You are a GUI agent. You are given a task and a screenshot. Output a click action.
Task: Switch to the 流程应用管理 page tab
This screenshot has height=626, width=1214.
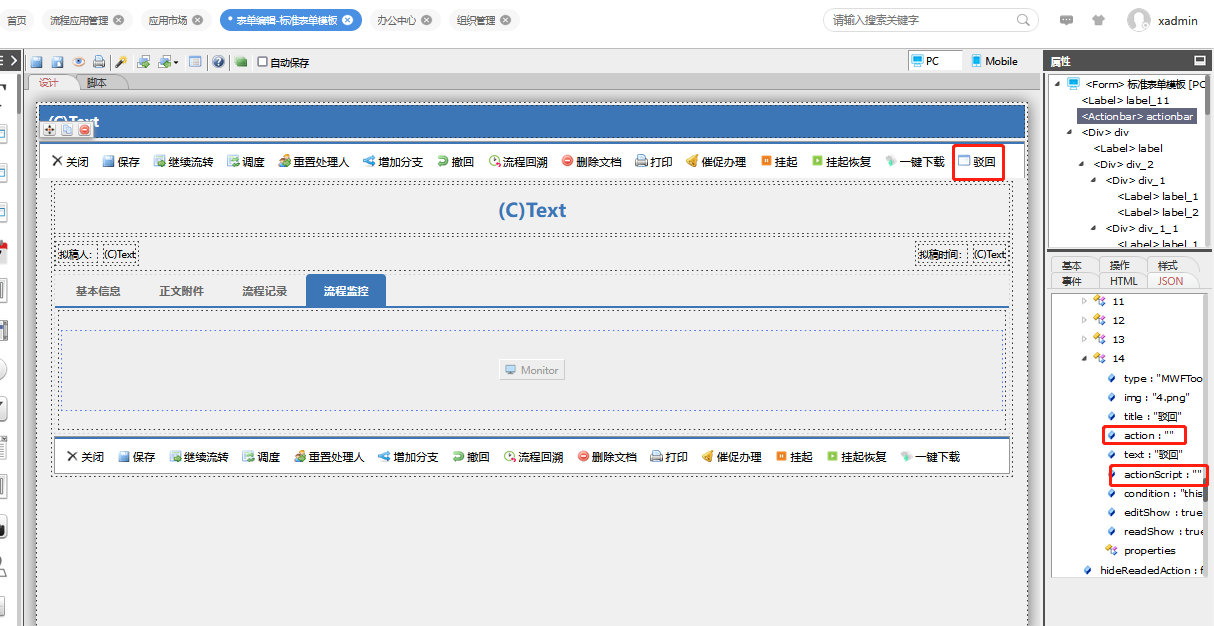(79, 20)
